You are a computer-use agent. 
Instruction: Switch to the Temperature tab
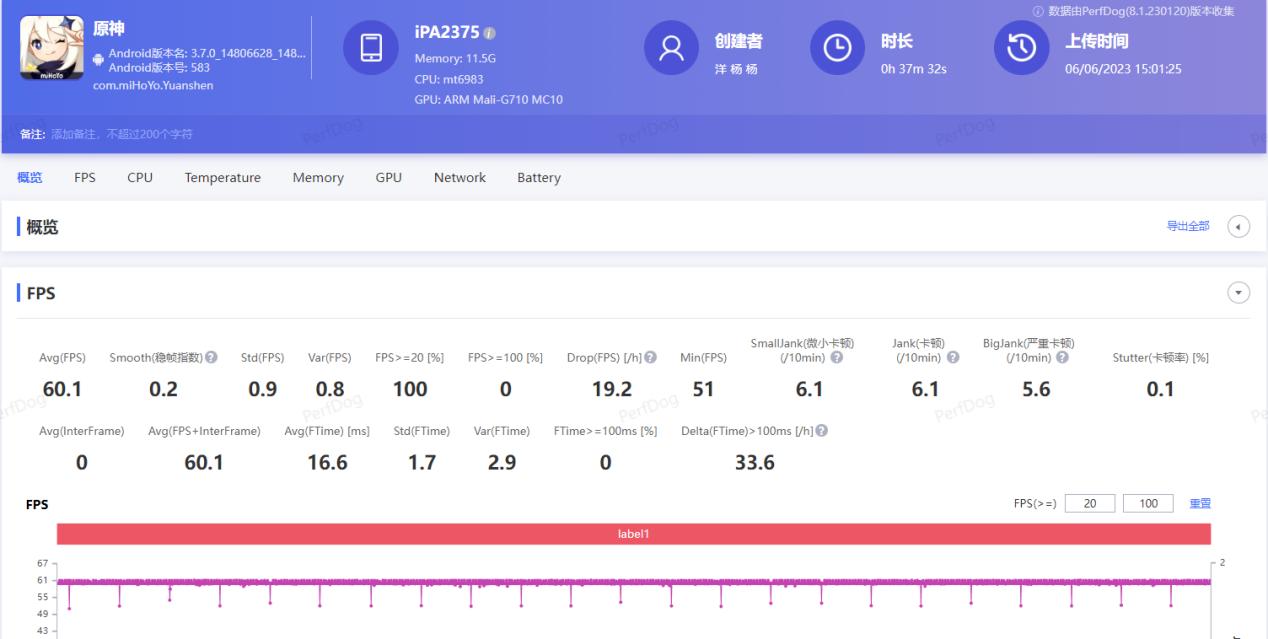(222, 178)
